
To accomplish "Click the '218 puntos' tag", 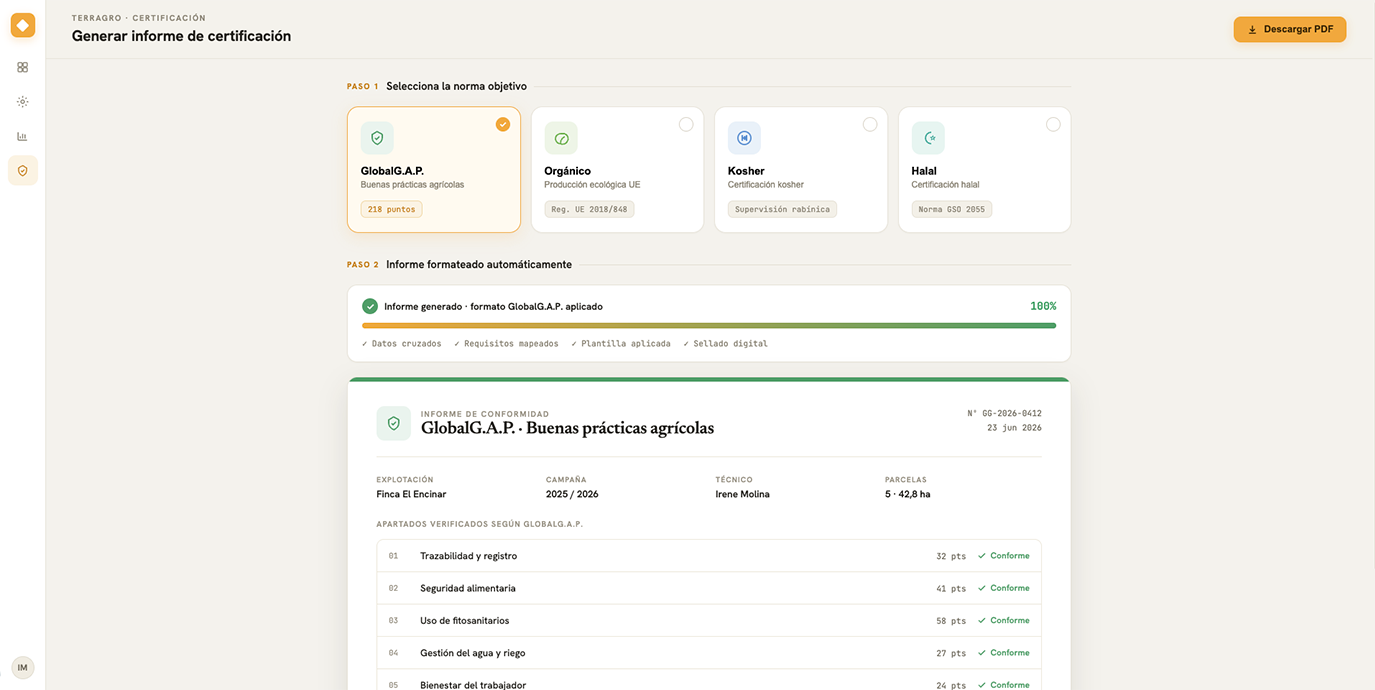I will click(391, 210).
